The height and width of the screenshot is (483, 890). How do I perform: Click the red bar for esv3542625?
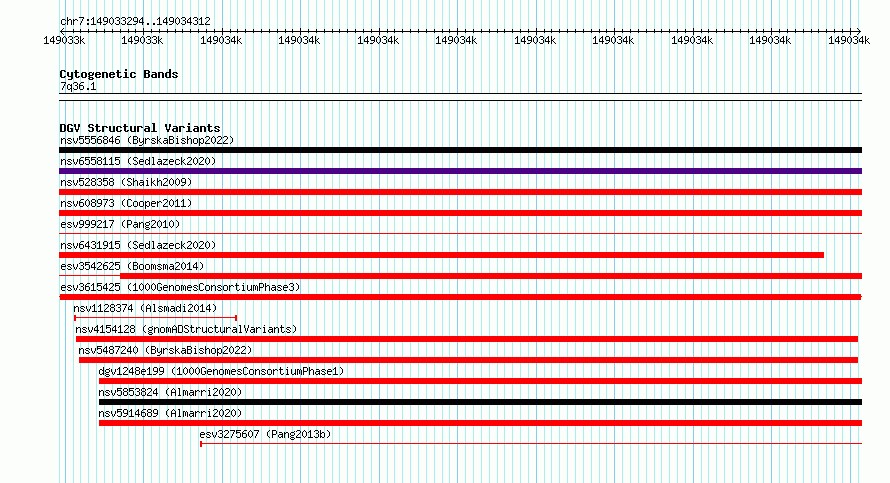[491, 276]
